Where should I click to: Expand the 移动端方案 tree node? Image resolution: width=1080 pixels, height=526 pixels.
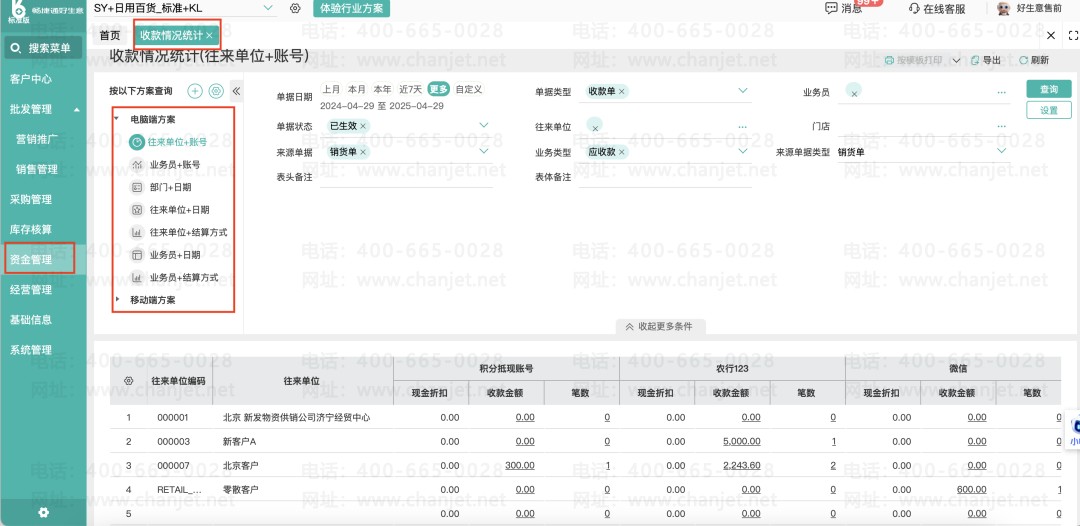[x=117, y=299]
